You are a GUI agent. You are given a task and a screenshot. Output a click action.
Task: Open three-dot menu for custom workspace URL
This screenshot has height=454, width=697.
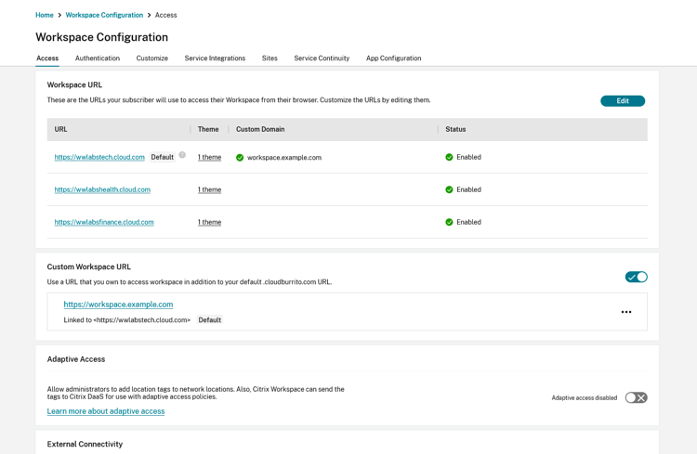(x=626, y=312)
